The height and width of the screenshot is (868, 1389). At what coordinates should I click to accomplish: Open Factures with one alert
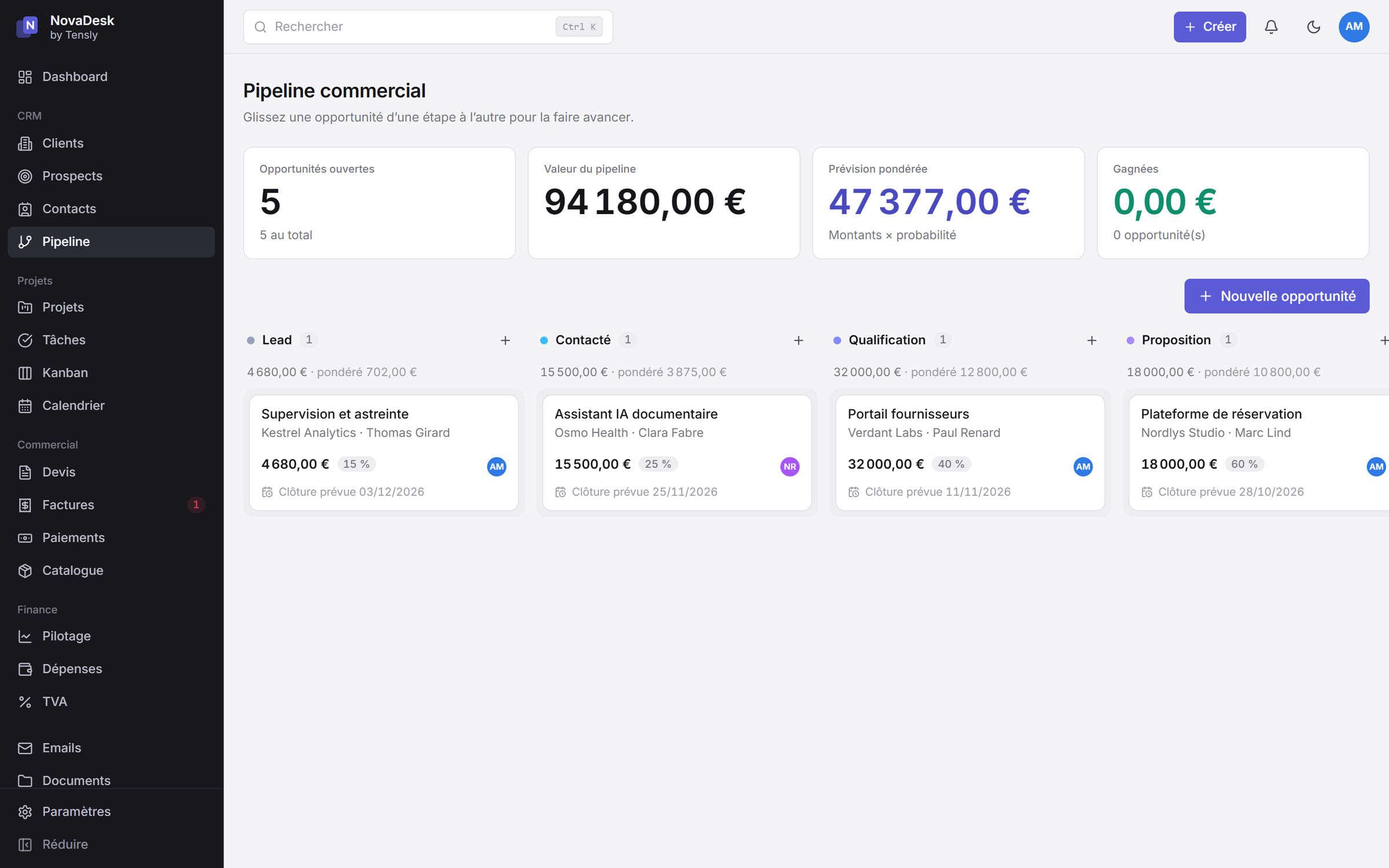click(111, 505)
